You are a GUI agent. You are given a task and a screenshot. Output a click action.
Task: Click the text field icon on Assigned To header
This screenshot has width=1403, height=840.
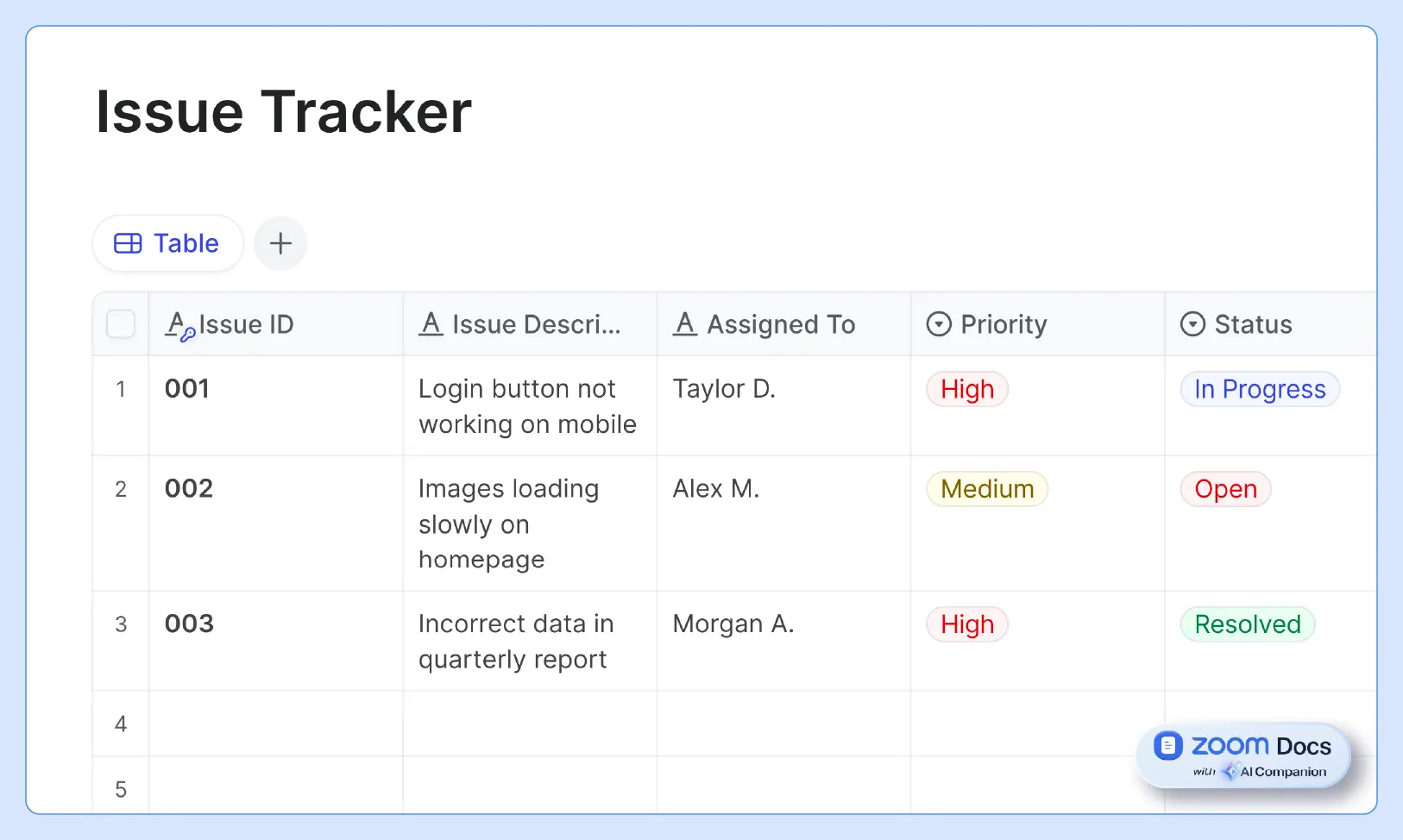click(x=685, y=323)
